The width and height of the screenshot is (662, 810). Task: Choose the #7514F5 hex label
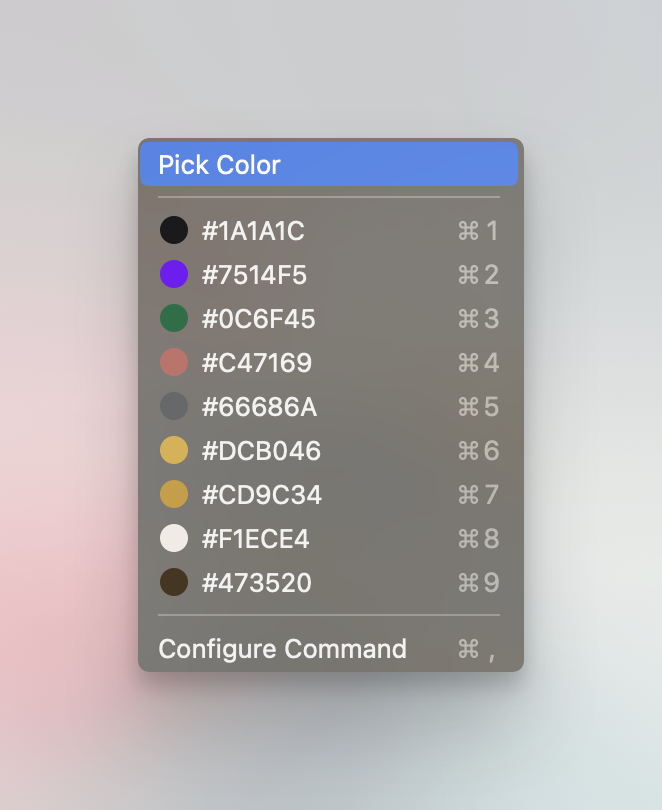point(254,274)
